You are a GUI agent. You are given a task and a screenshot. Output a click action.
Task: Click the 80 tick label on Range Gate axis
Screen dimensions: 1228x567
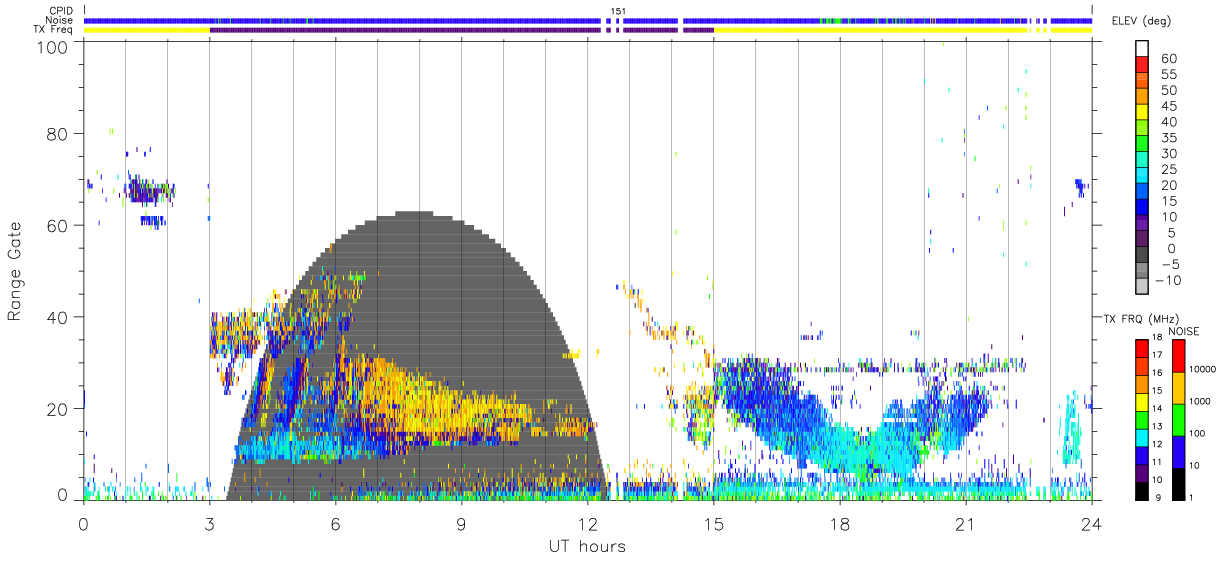(x=59, y=135)
